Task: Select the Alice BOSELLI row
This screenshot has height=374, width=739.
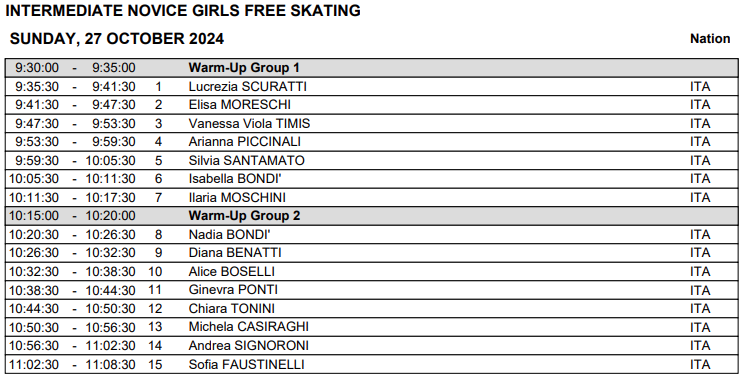Action: 371,272
